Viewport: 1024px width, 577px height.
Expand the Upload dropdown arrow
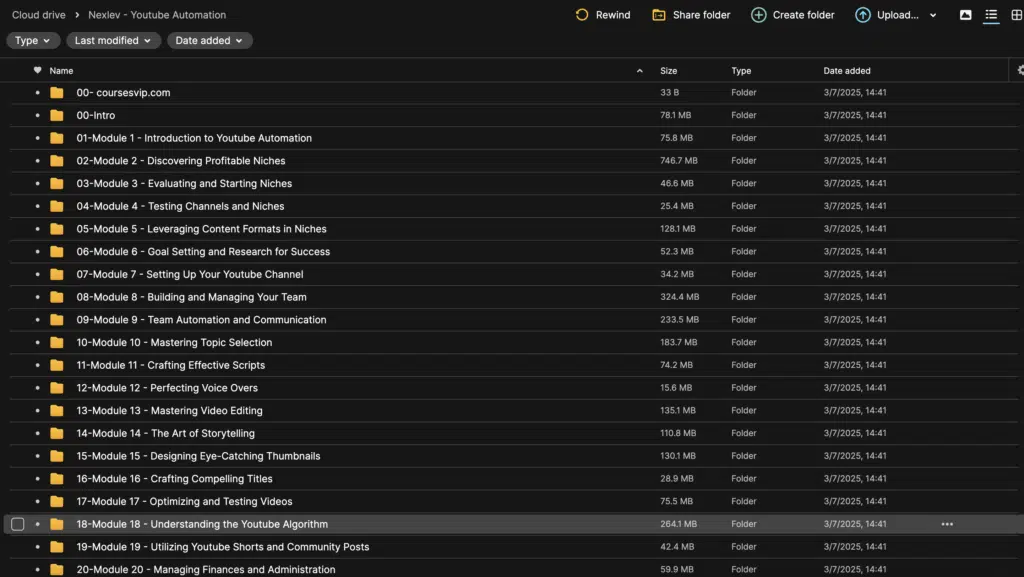click(933, 15)
